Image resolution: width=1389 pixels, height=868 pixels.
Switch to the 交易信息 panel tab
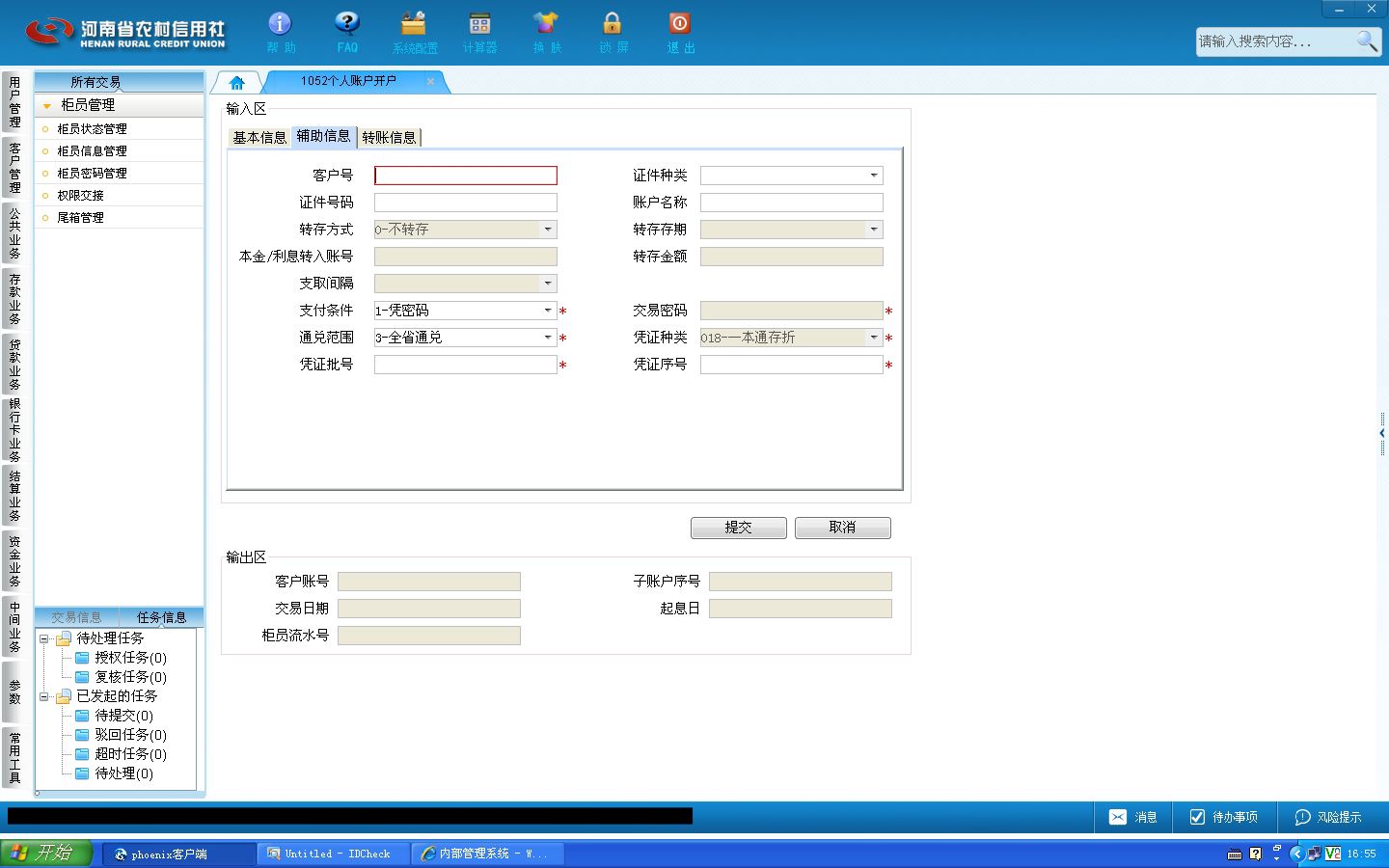tap(76, 617)
